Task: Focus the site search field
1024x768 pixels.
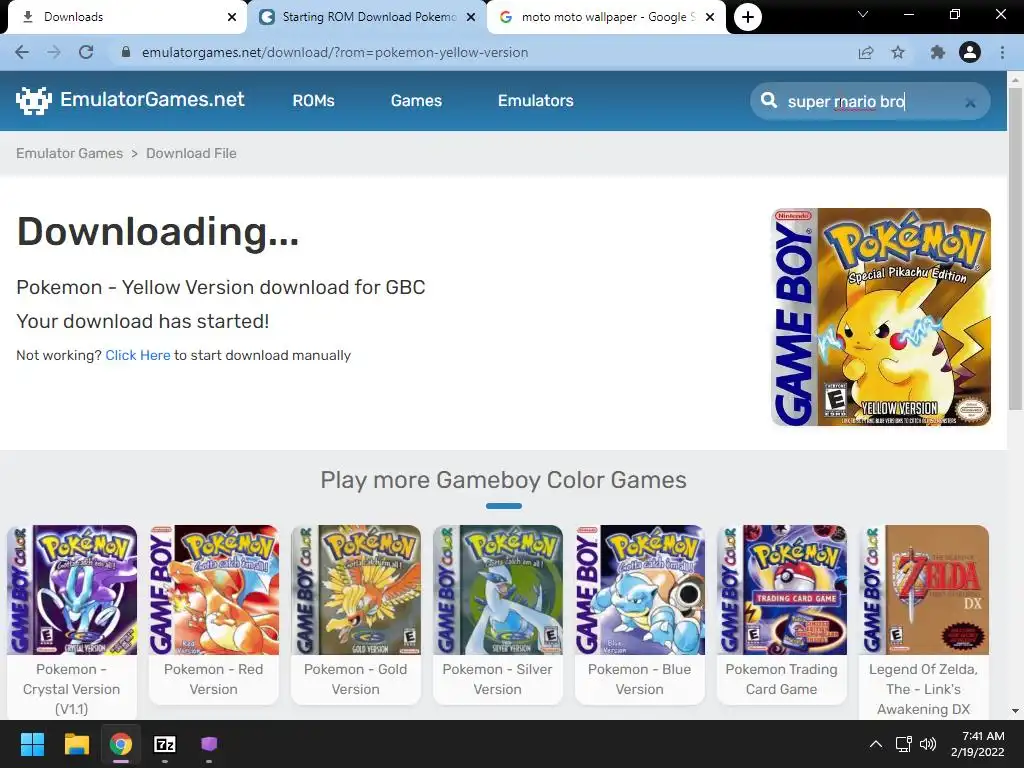Action: pyautogui.click(x=870, y=101)
